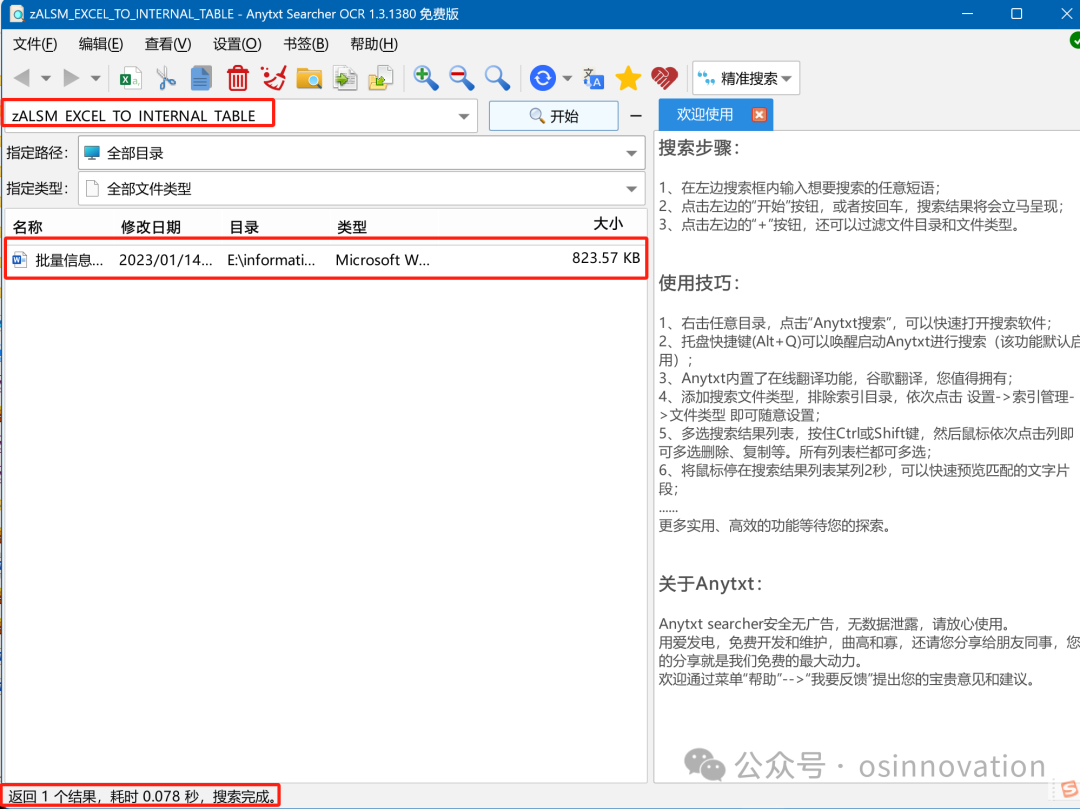Sort by the 目录 column header
Image resolution: width=1080 pixels, height=809 pixels.
(x=244, y=227)
